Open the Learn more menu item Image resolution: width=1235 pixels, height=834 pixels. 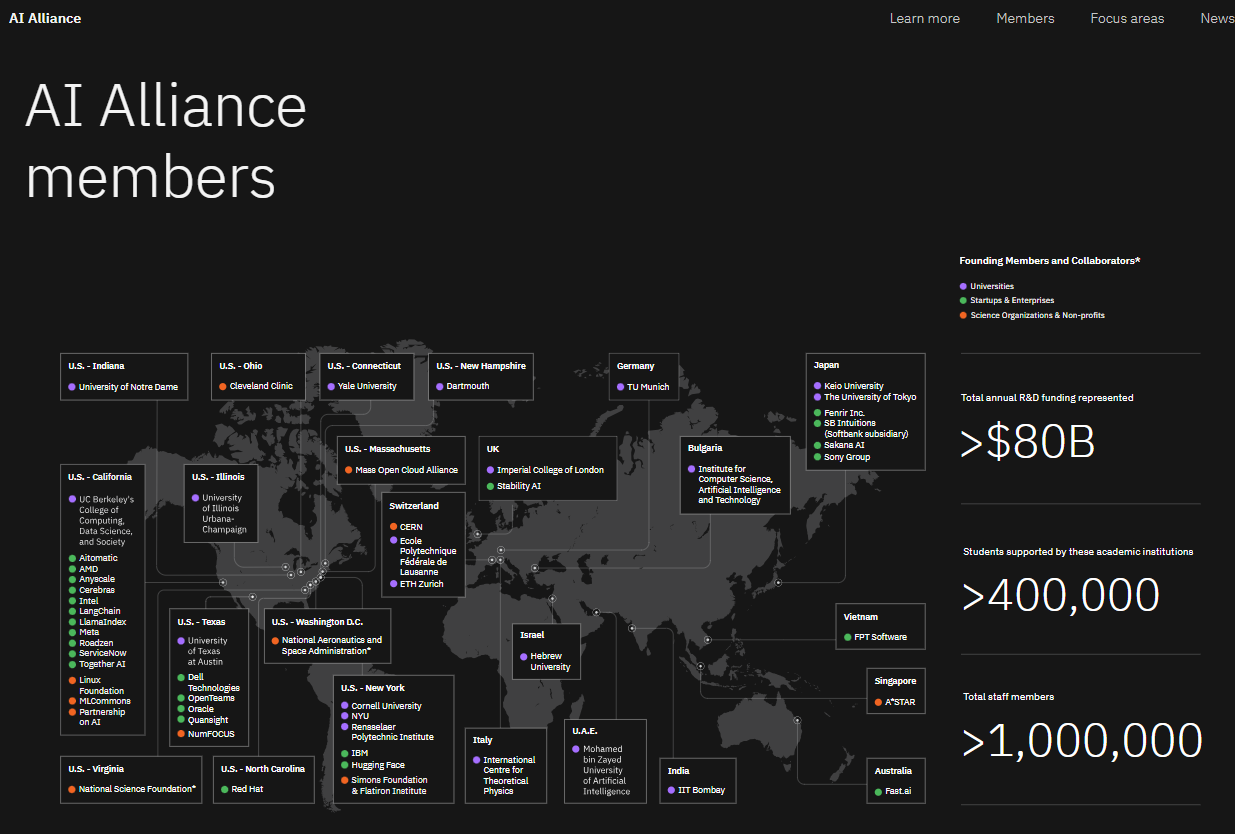[x=924, y=18]
